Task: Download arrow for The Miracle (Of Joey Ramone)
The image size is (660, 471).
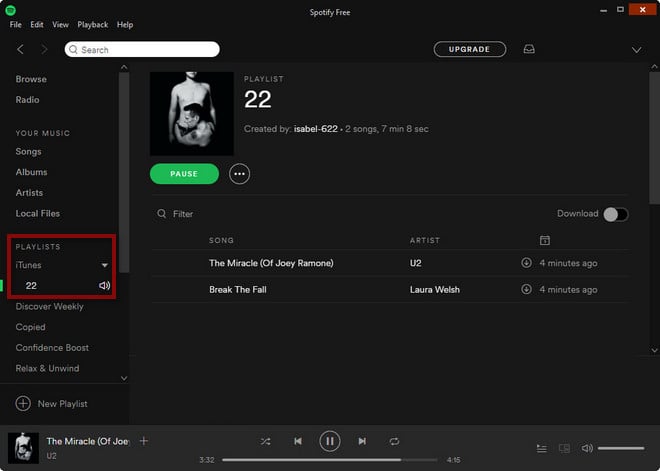Action: click(526, 263)
